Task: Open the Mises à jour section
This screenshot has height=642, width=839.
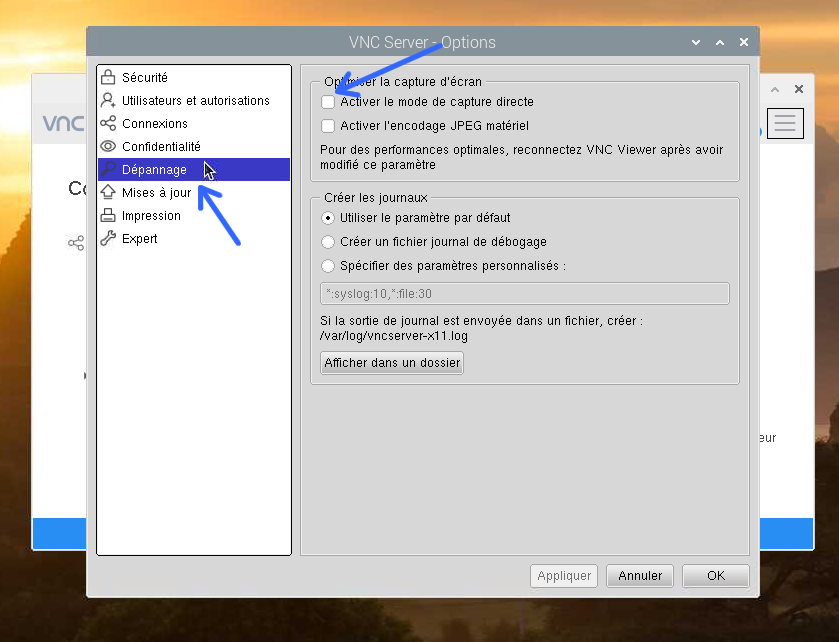Action: (194, 192)
